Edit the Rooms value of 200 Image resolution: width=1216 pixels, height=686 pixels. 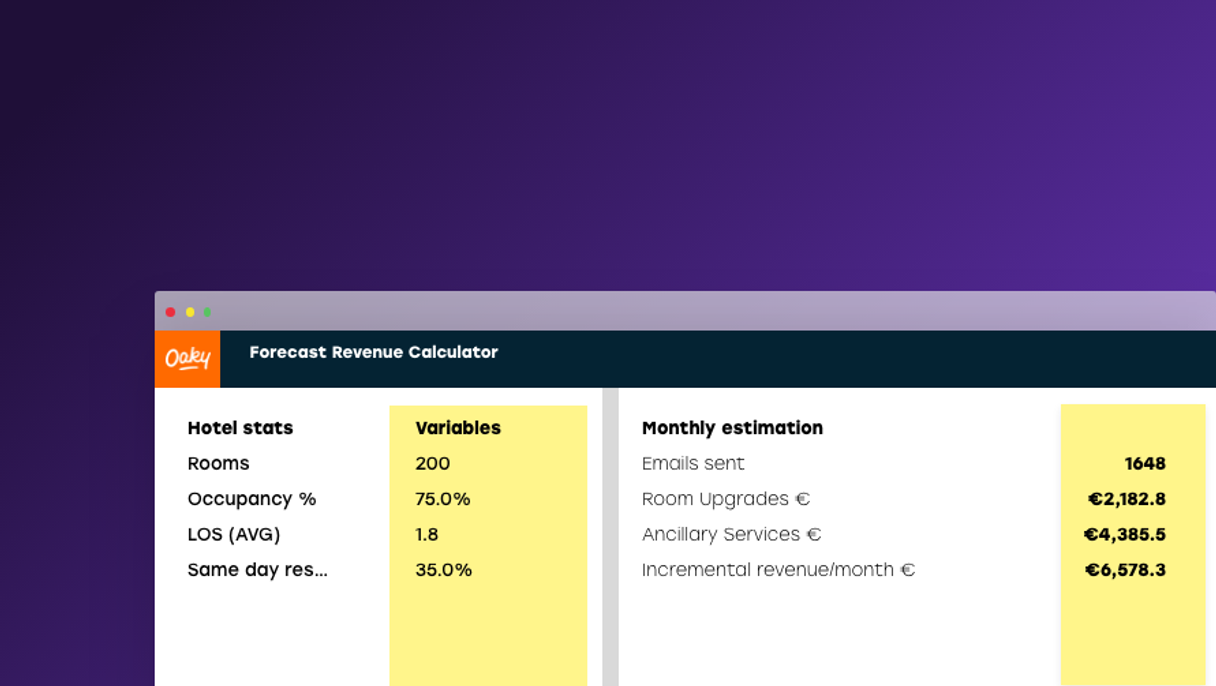click(x=433, y=464)
